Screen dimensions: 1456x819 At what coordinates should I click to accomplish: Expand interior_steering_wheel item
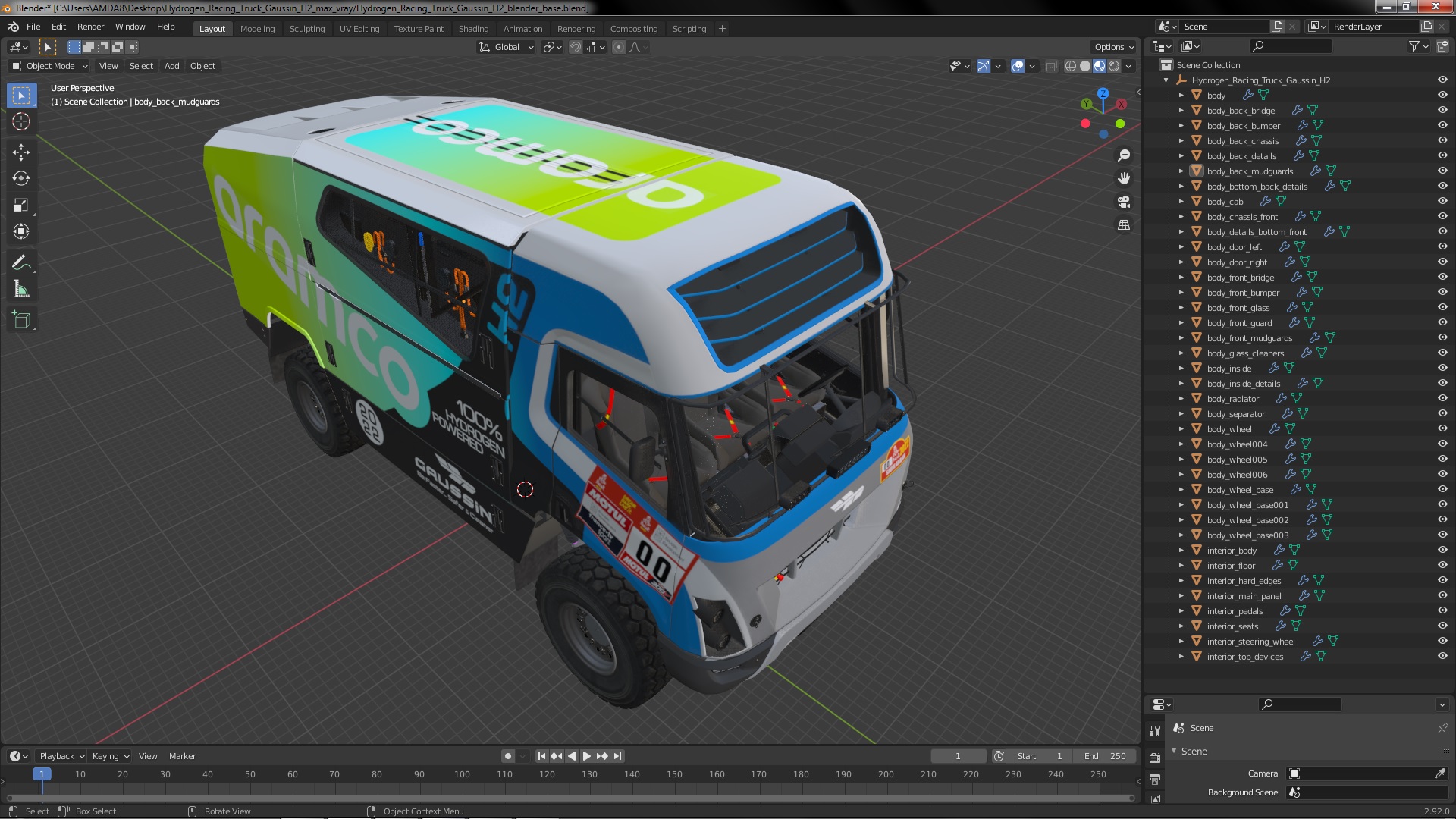pos(1181,642)
